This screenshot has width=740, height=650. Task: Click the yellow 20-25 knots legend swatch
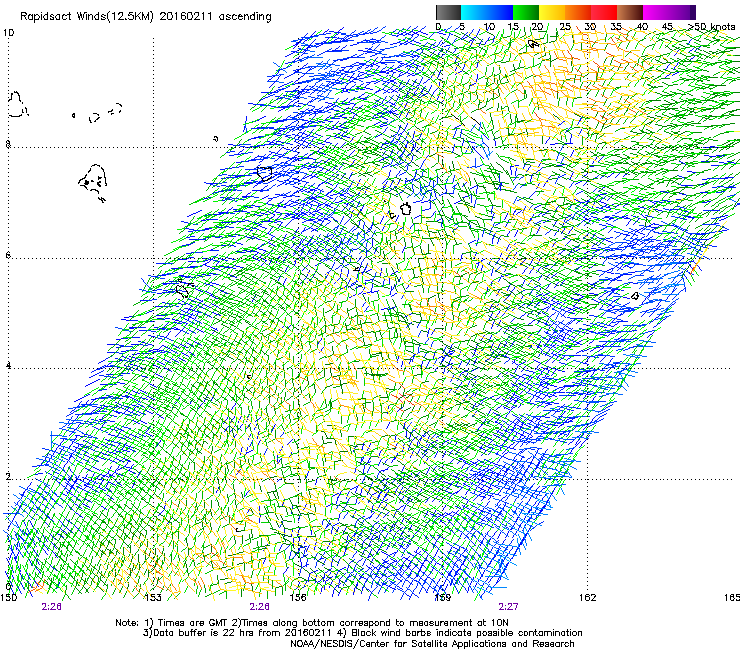click(552, 12)
